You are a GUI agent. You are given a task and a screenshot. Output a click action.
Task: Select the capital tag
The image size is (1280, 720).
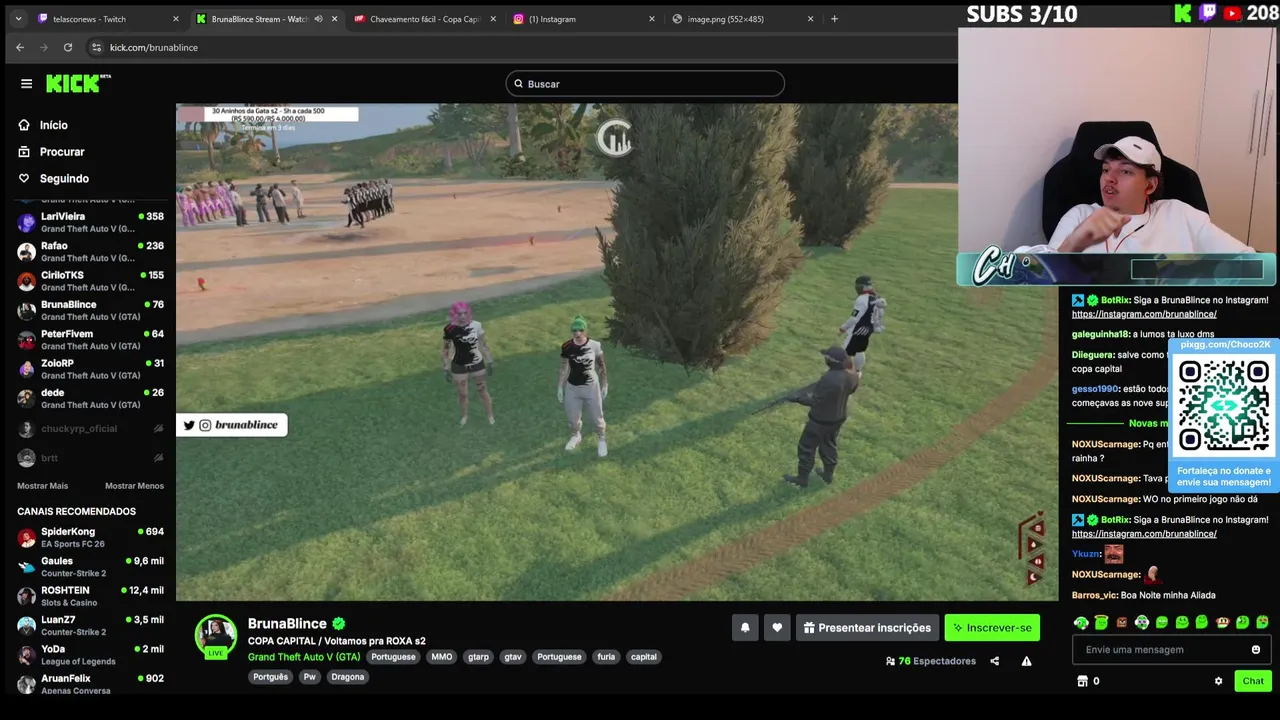coord(644,657)
